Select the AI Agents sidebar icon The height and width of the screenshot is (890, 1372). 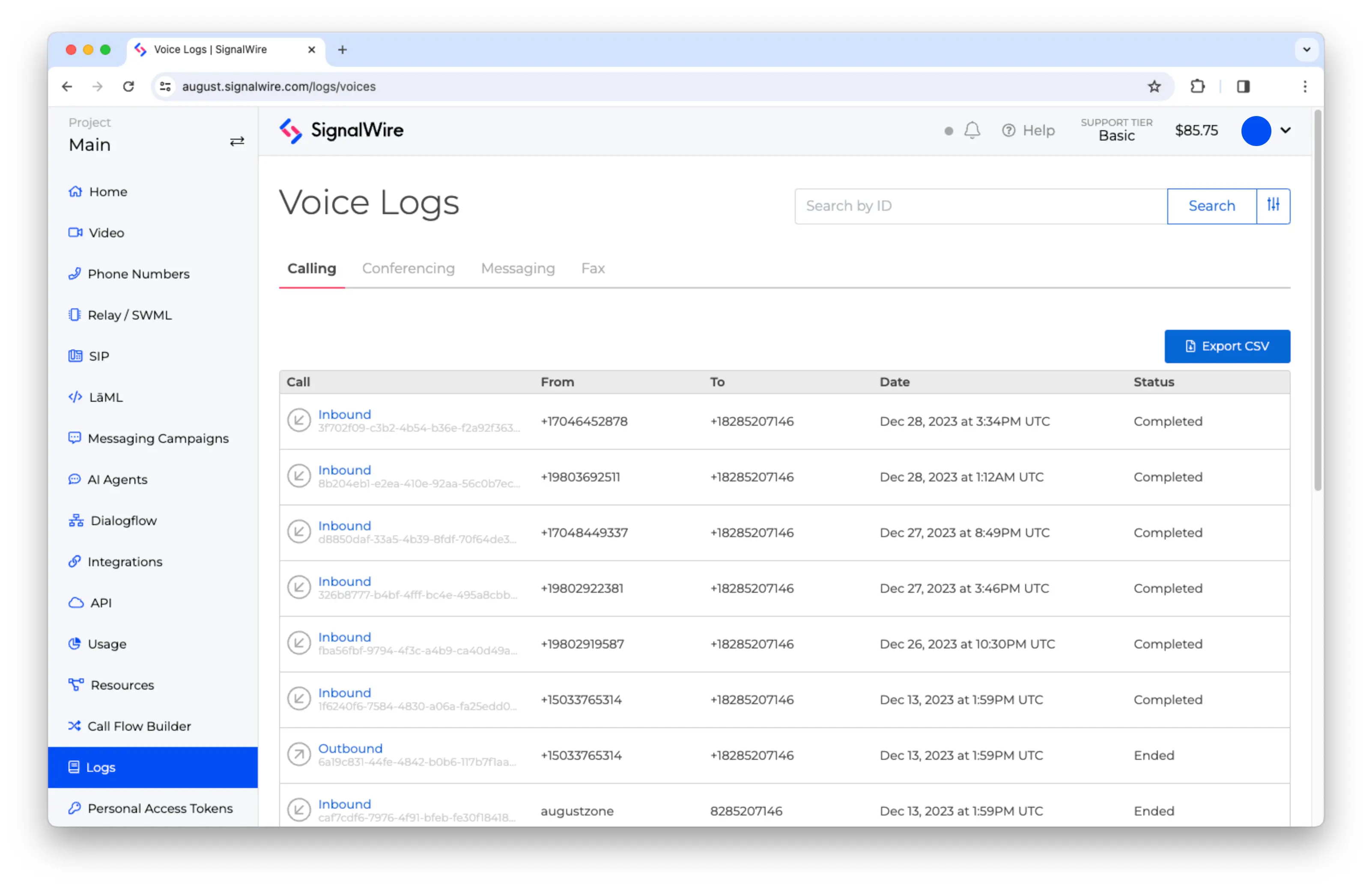(x=75, y=479)
